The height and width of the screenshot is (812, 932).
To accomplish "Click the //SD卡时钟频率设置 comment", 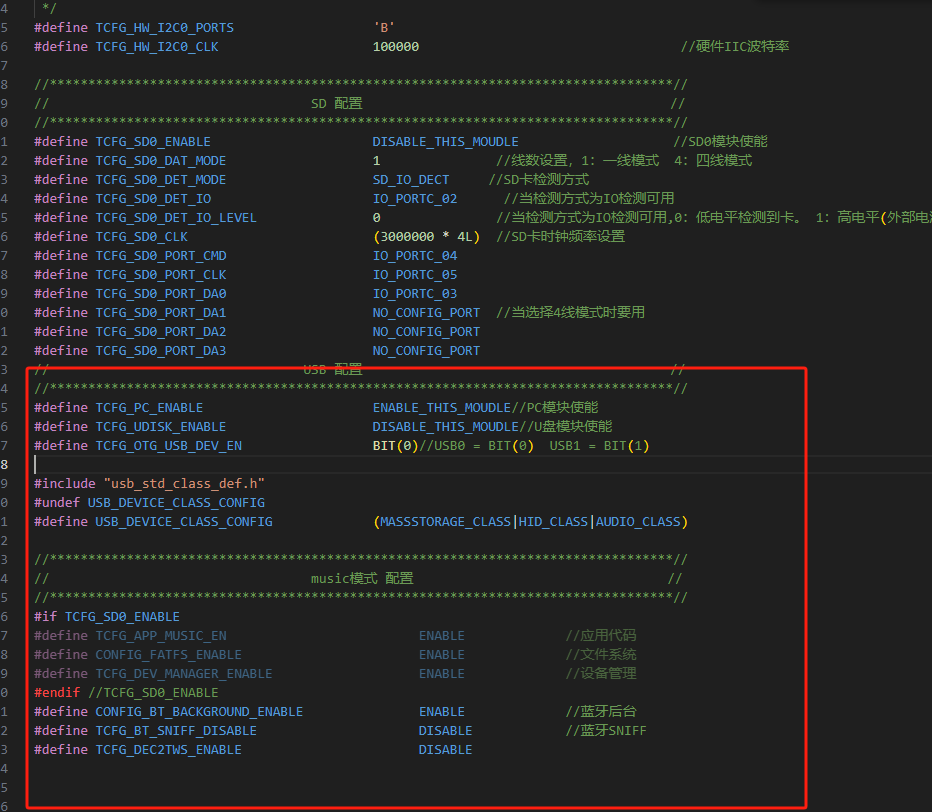I will point(561,237).
